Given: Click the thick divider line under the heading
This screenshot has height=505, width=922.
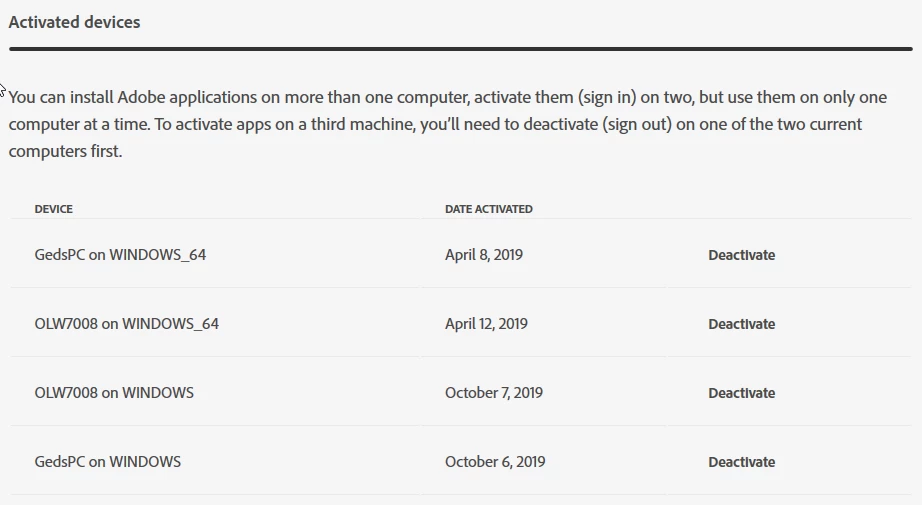Looking at the screenshot, I should pyautogui.click(x=461, y=49).
